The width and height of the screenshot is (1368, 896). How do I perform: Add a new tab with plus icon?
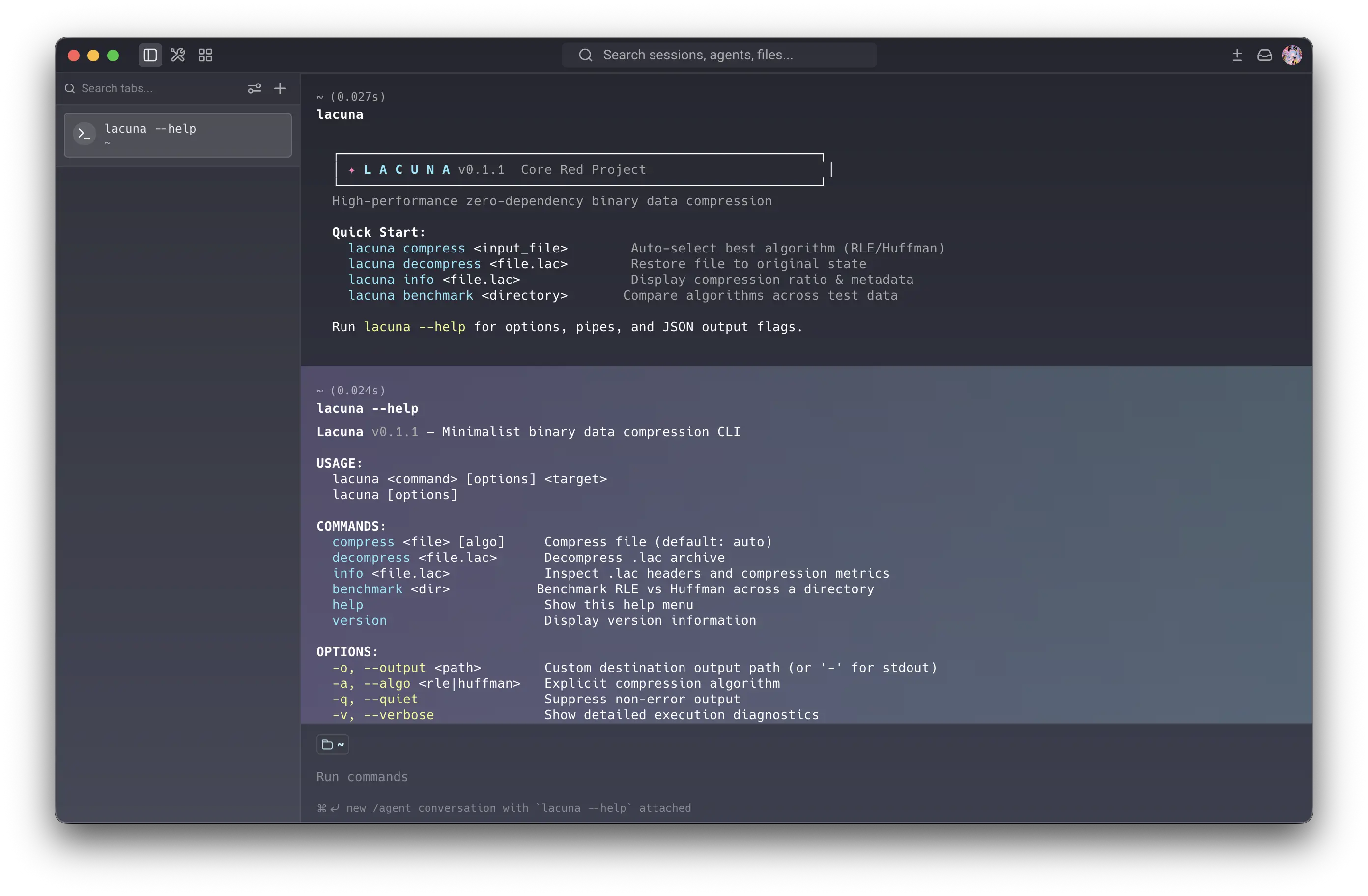coord(280,88)
